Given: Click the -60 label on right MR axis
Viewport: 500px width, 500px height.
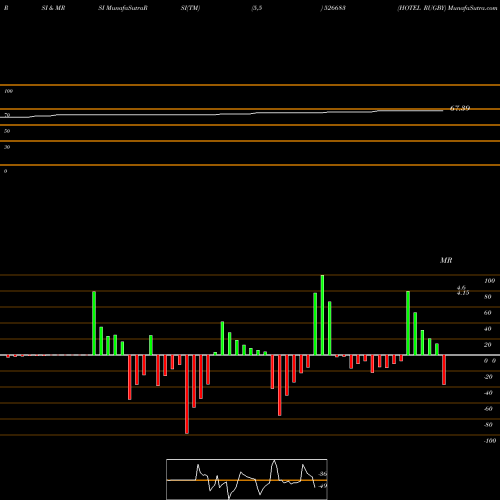Looking at the screenshot, I should 488,409.
